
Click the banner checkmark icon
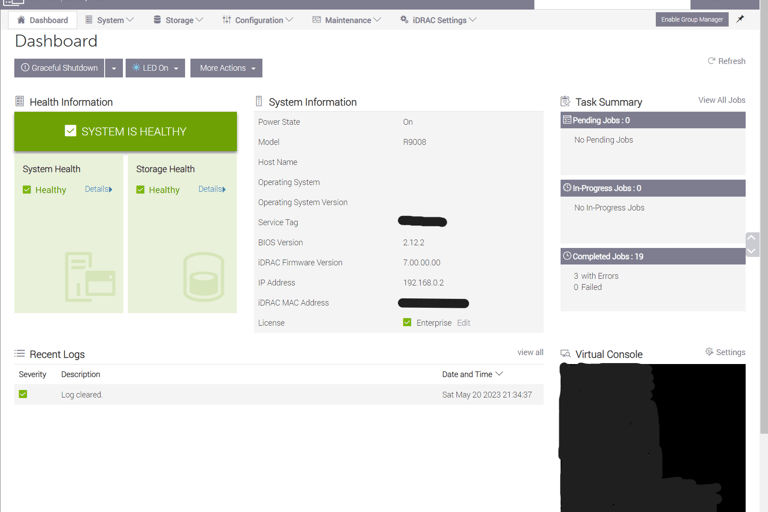[x=71, y=131]
